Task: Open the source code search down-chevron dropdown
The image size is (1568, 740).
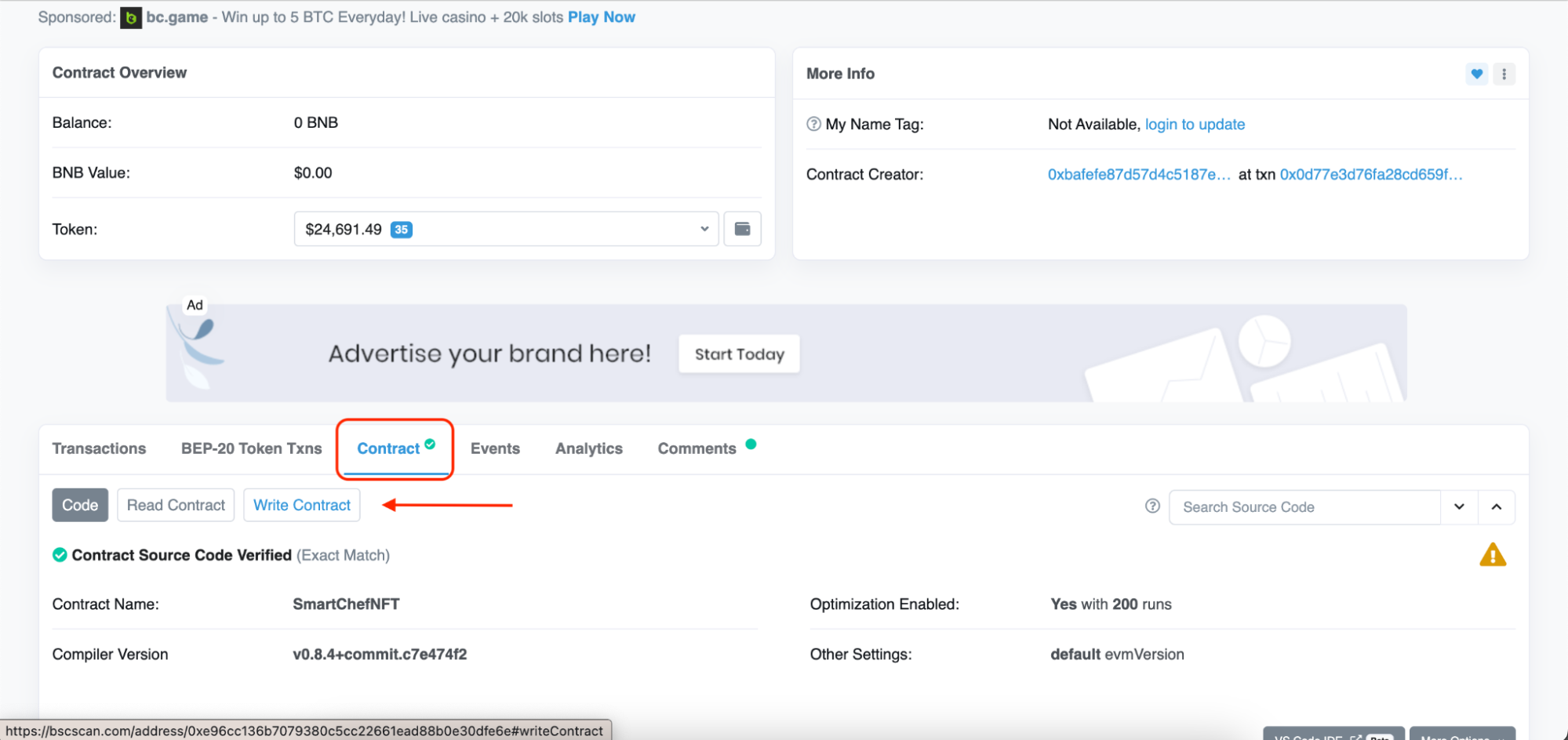Action: (1459, 506)
